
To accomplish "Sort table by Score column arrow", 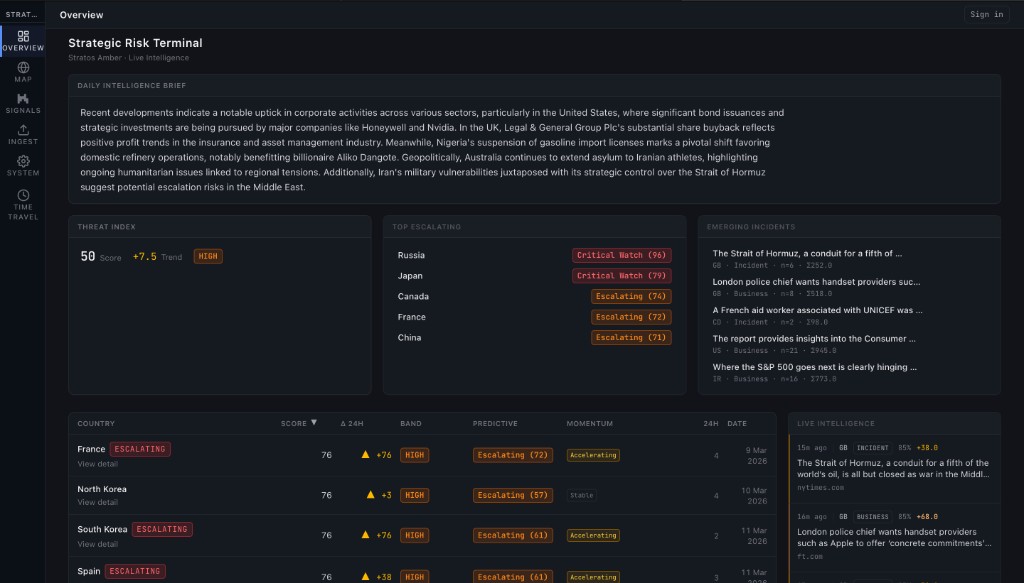I will [x=313, y=423].
